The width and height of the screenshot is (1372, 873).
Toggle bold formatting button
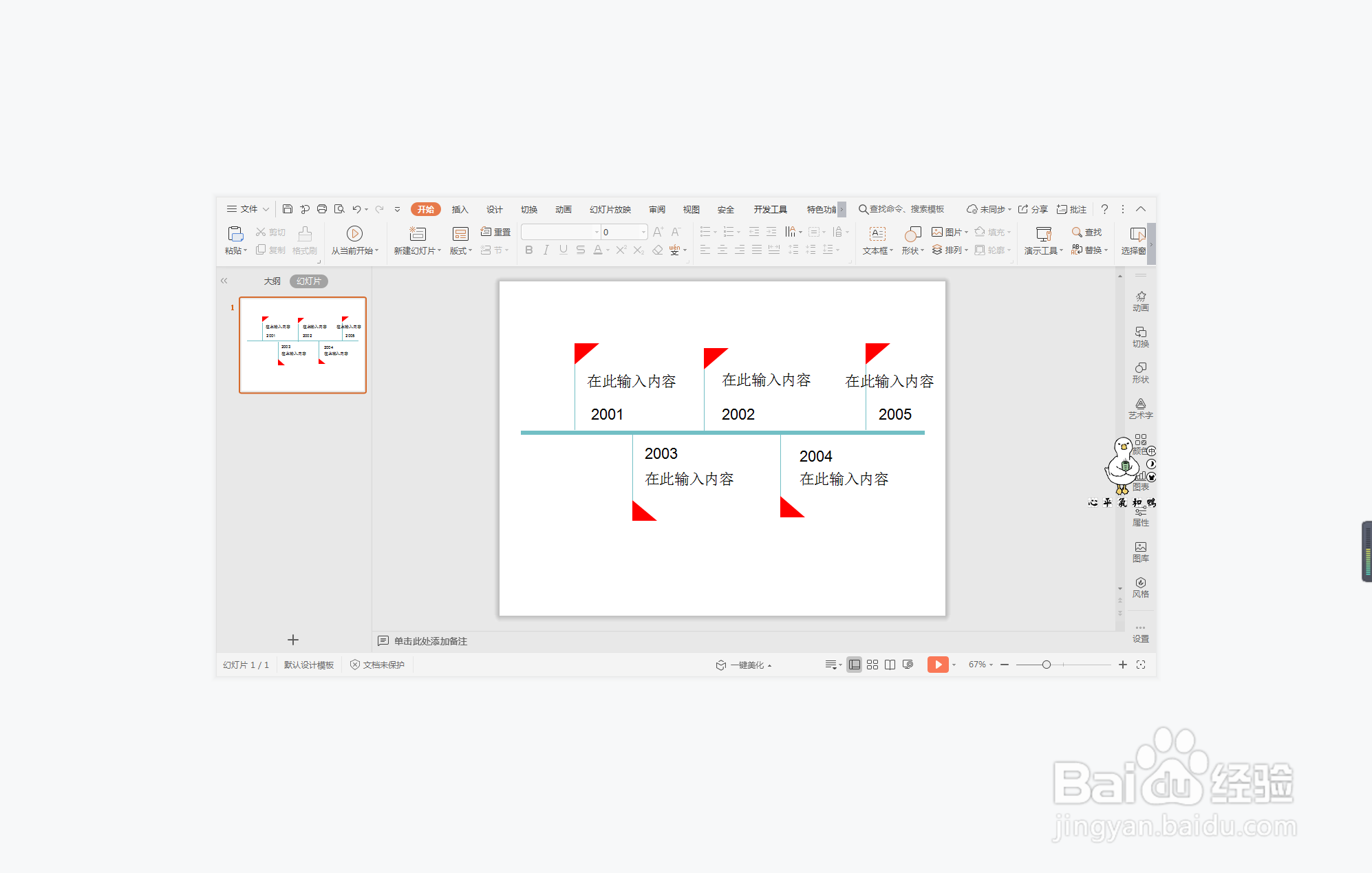528,250
